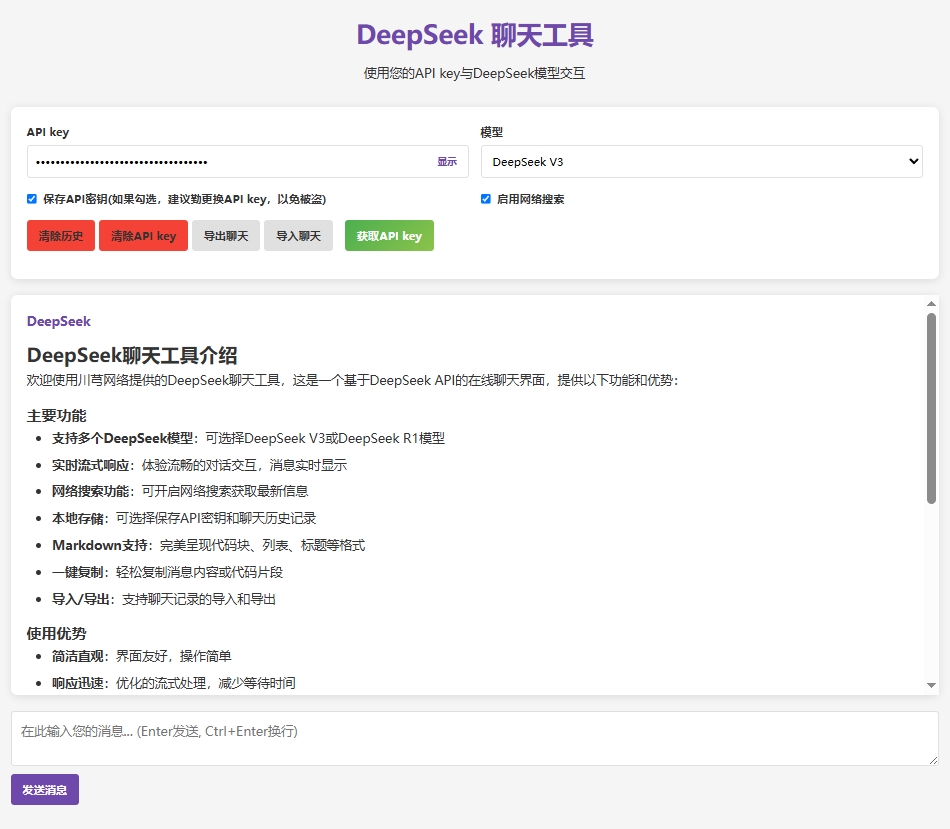This screenshot has height=829, width=950.
Task: Click the 网络搜索功能 list item
Action: [x=180, y=491]
